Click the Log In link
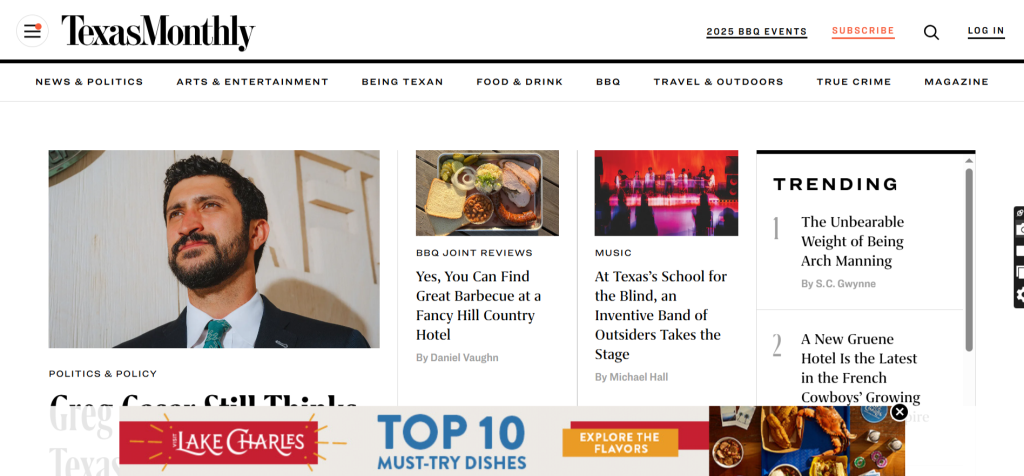The image size is (1024, 476). [x=986, y=31]
